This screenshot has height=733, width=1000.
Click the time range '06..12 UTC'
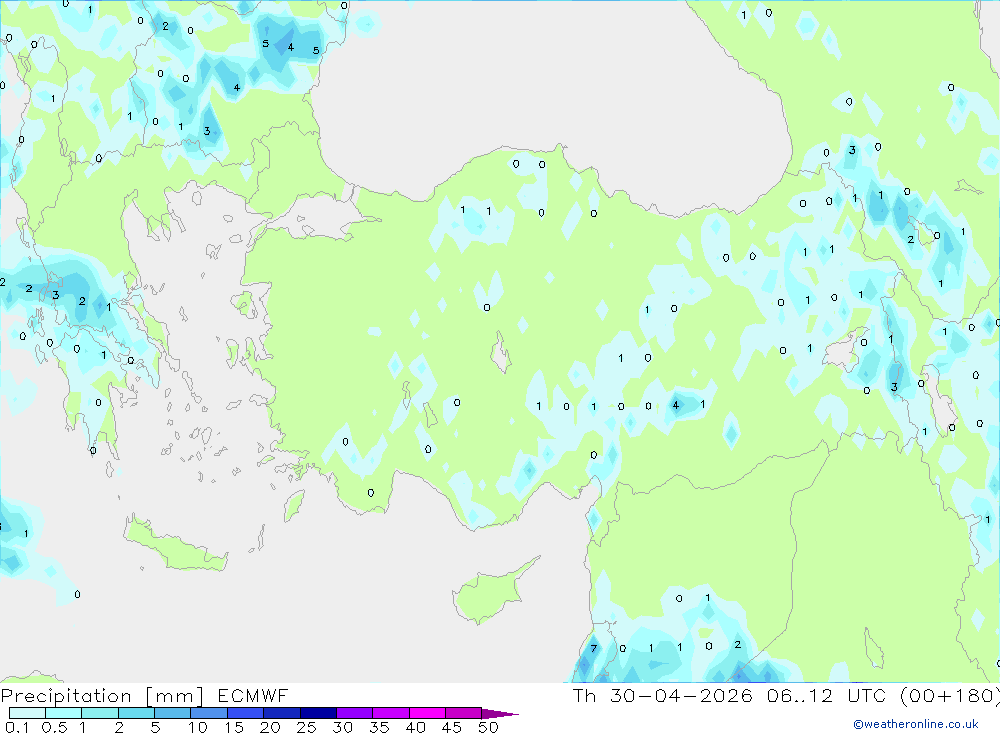point(826,695)
